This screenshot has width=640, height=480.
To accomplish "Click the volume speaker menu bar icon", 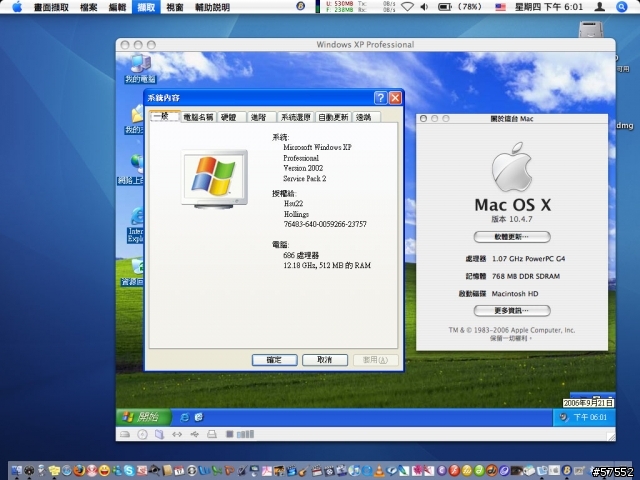I will tap(424, 7).
